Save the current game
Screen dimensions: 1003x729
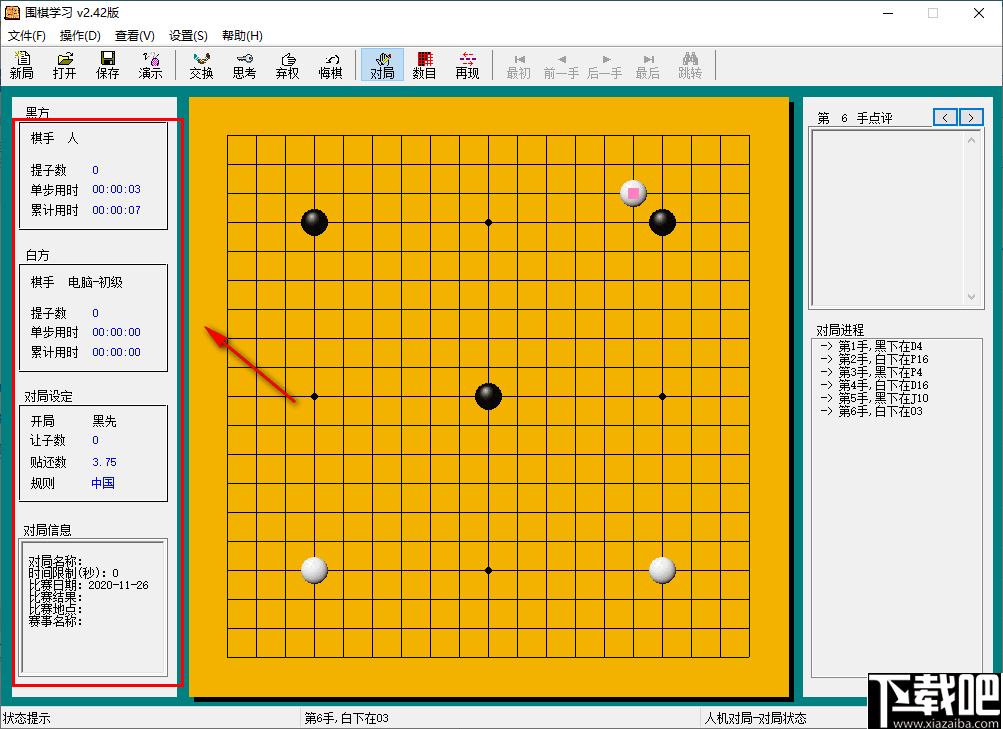(107, 66)
